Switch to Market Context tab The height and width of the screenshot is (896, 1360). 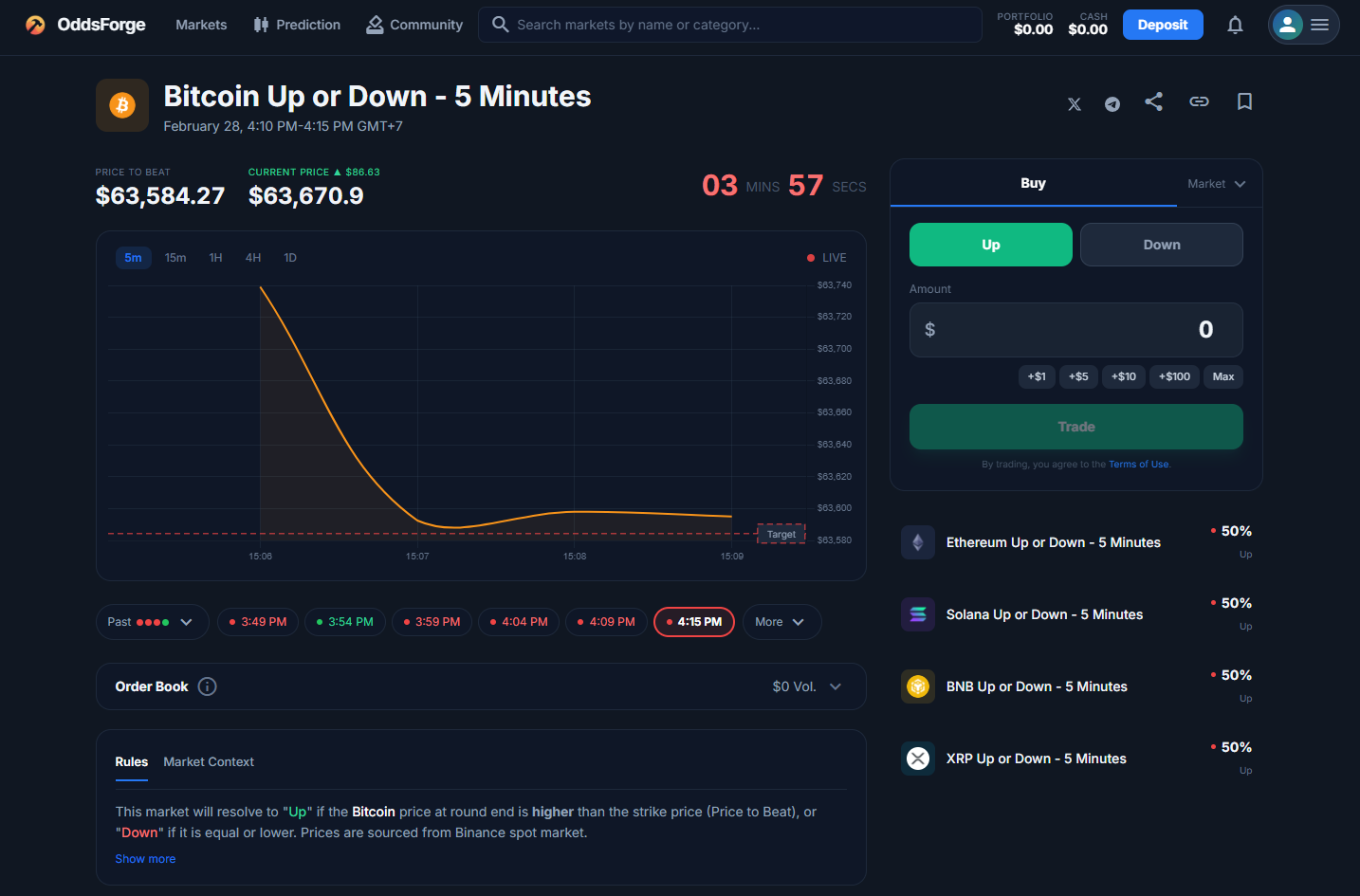coord(209,761)
